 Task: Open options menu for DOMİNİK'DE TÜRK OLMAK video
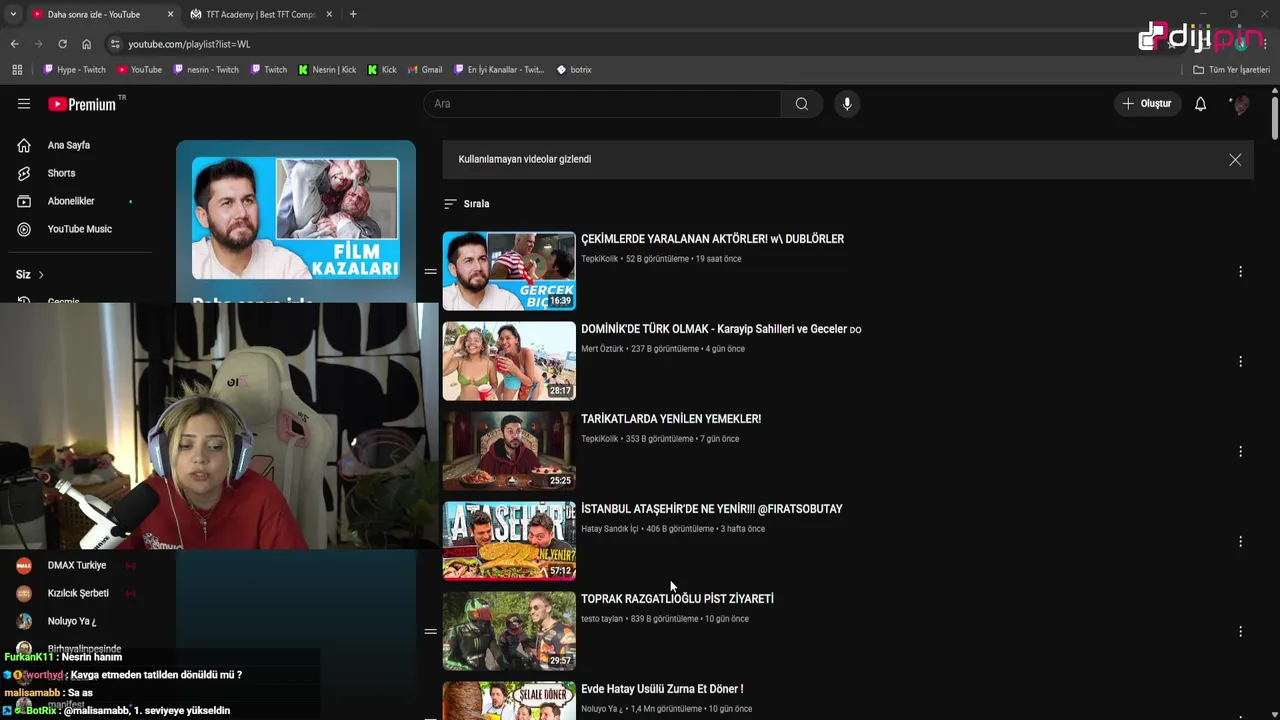(x=1240, y=362)
